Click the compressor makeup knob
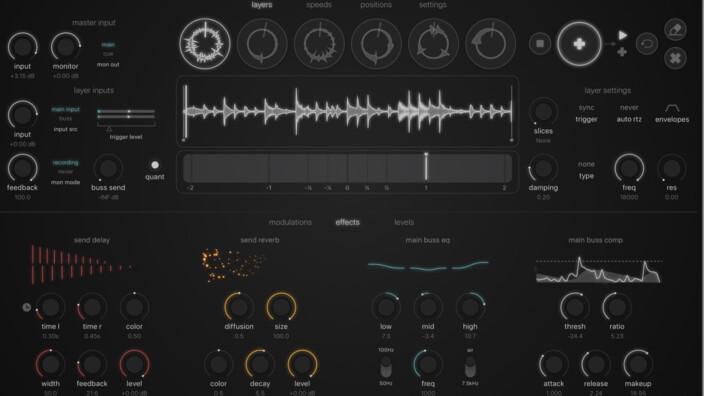704x396 pixels. (x=638, y=364)
